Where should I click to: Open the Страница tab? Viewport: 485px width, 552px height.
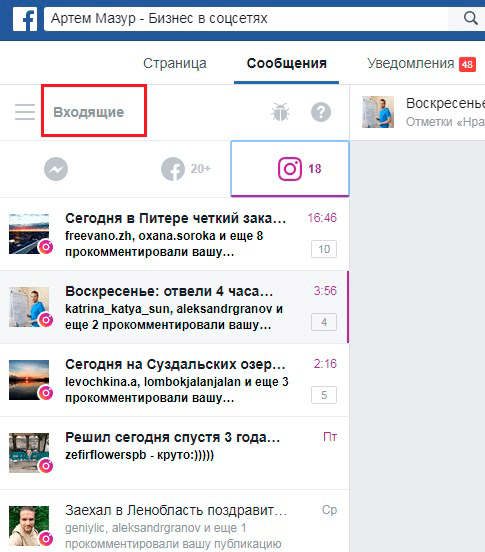[175, 63]
